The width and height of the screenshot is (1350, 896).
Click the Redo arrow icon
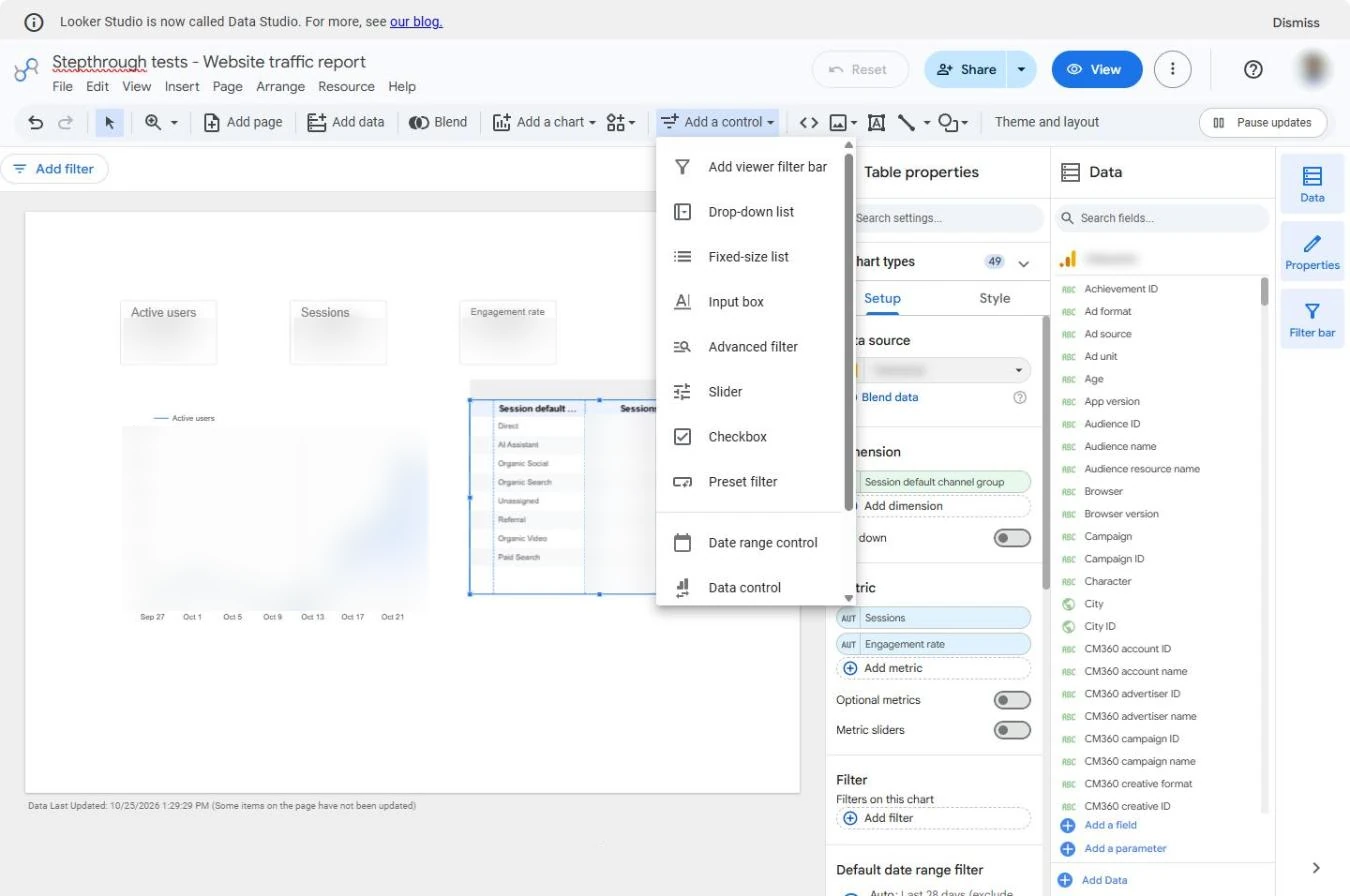pyautogui.click(x=66, y=122)
